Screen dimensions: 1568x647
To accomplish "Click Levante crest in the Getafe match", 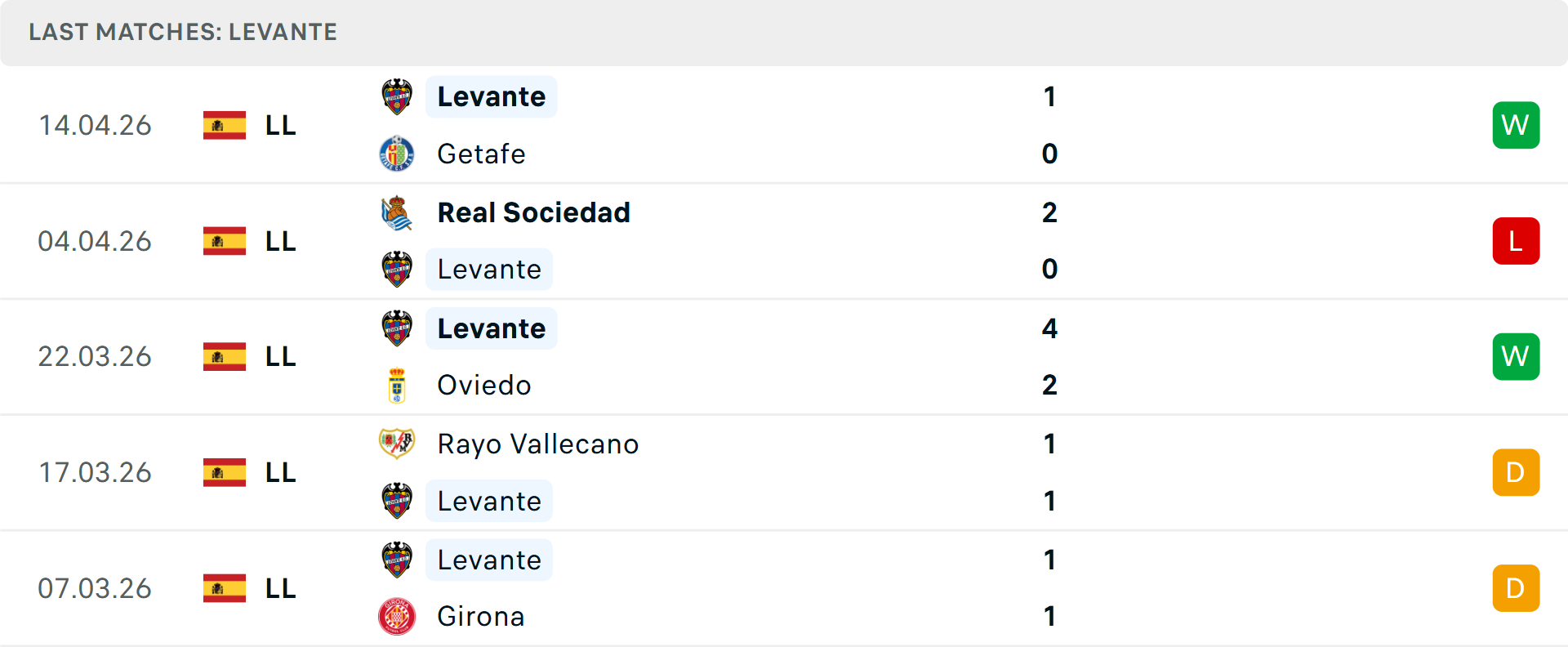I will [397, 96].
